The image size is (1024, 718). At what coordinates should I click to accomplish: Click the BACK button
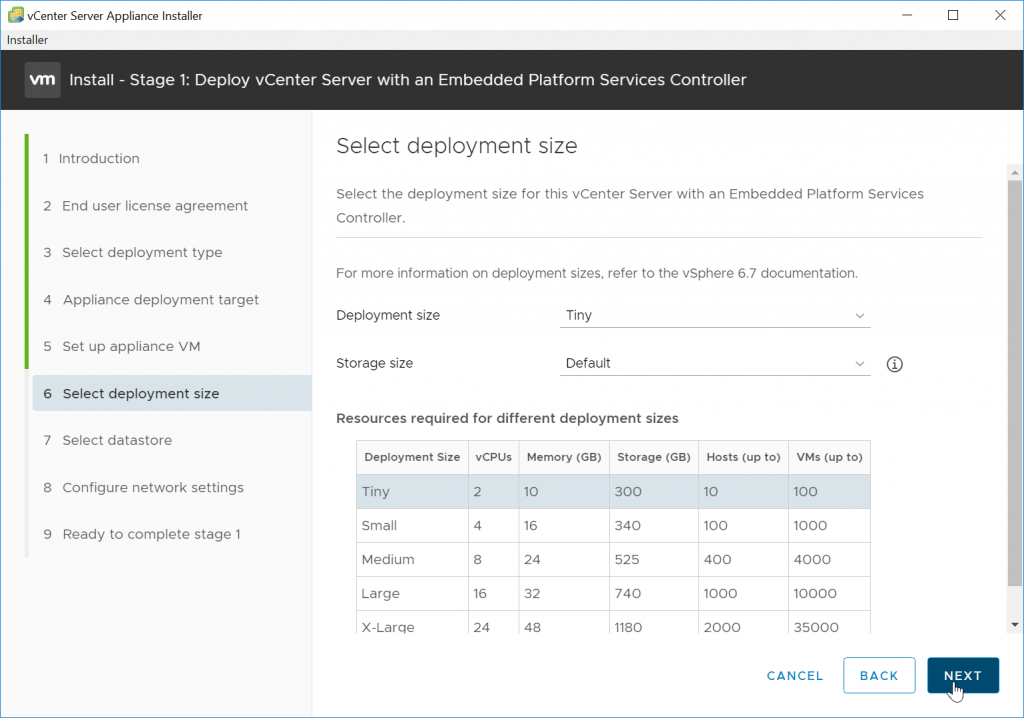click(x=879, y=676)
